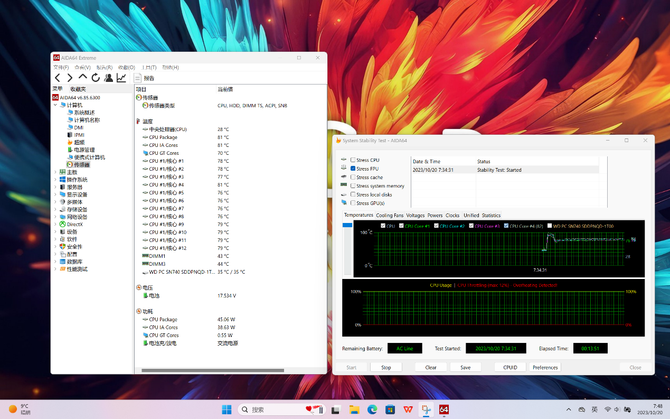Open Preferences in Stability Test window
670x419 pixels.
(x=545, y=367)
